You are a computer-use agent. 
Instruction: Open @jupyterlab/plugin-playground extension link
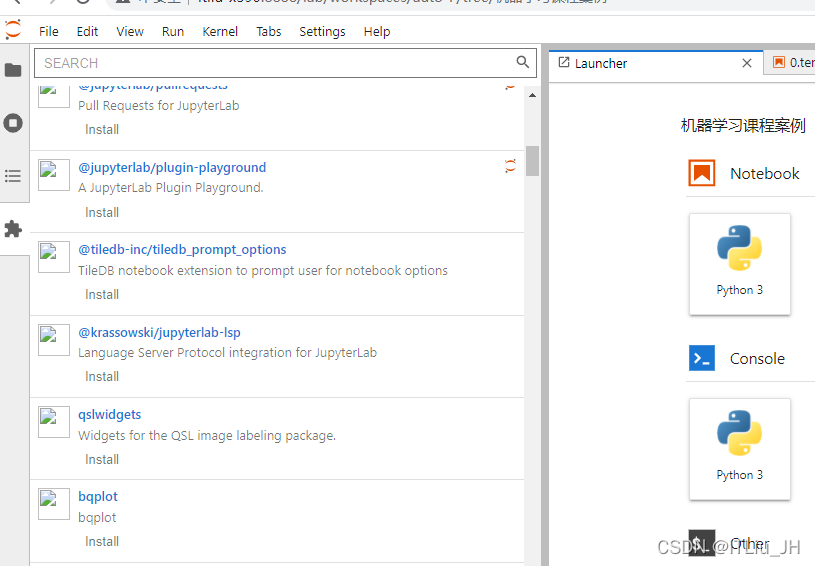(172, 167)
